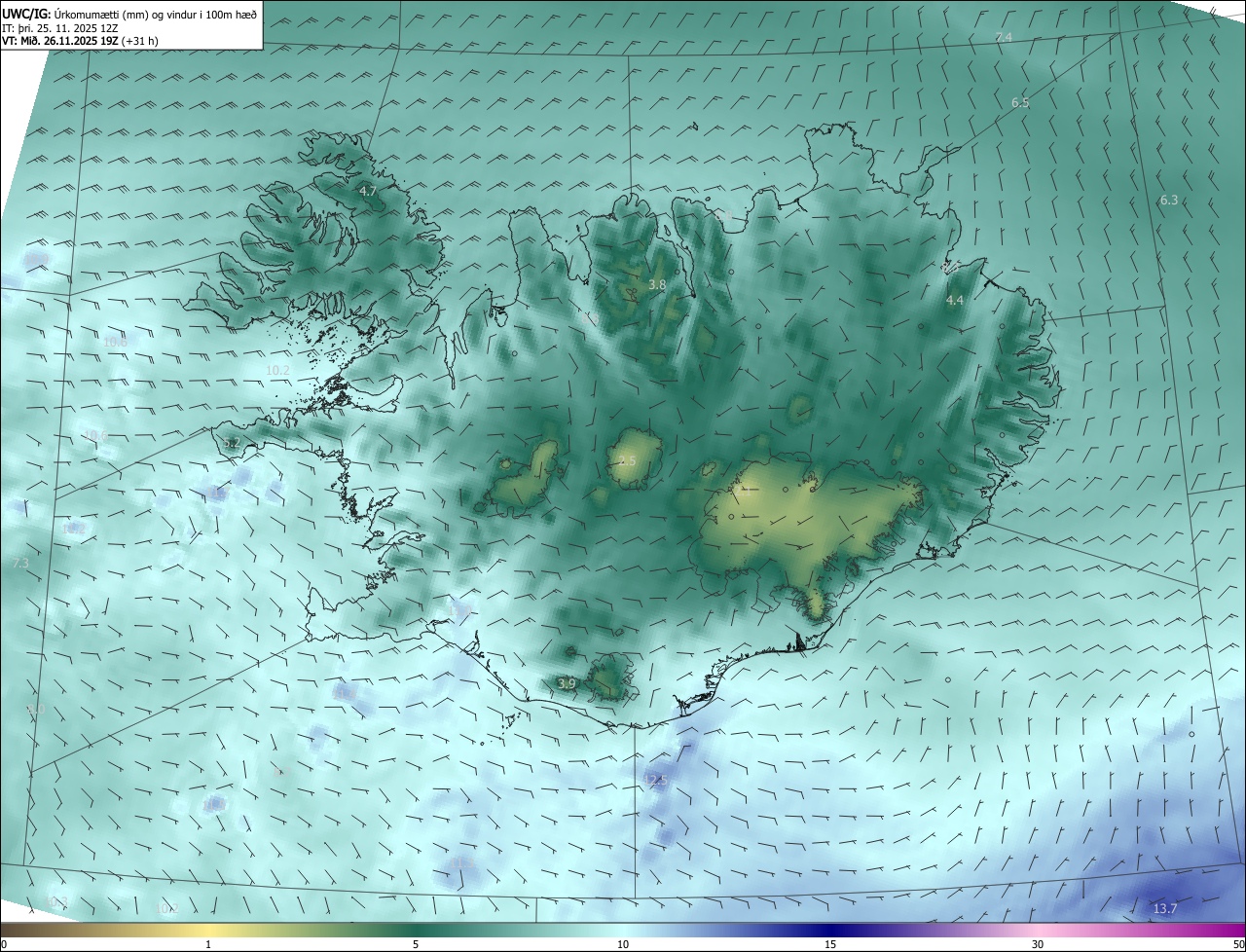Click the 12.5 value label south of Iceland
The height and width of the screenshot is (952, 1246).
pos(655,781)
